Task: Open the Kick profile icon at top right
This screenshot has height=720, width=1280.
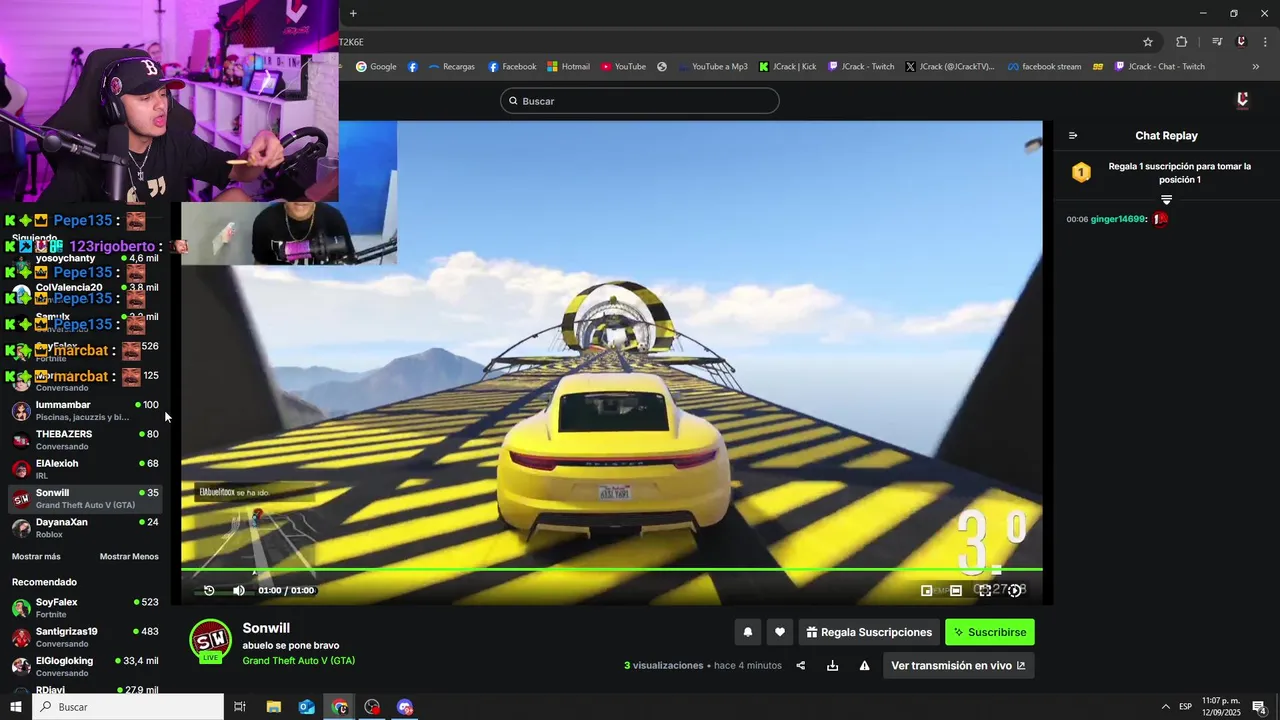Action: click(x=1242, y=100)
